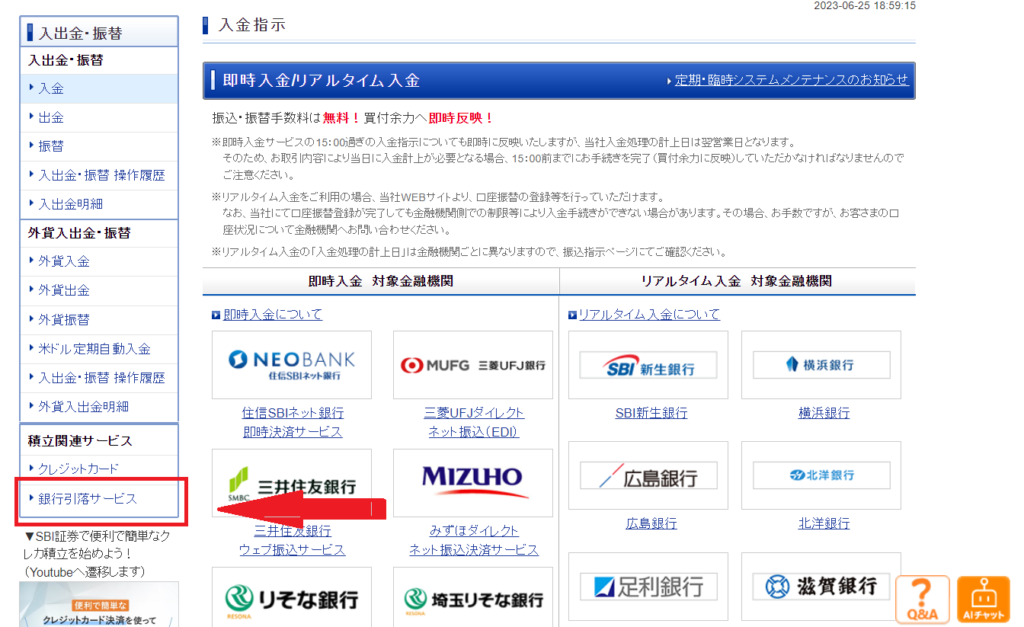Viewport: 1024px width, 627px height.
Task: Launch the AIチャット assistant icon
Action: pos(983,599)
